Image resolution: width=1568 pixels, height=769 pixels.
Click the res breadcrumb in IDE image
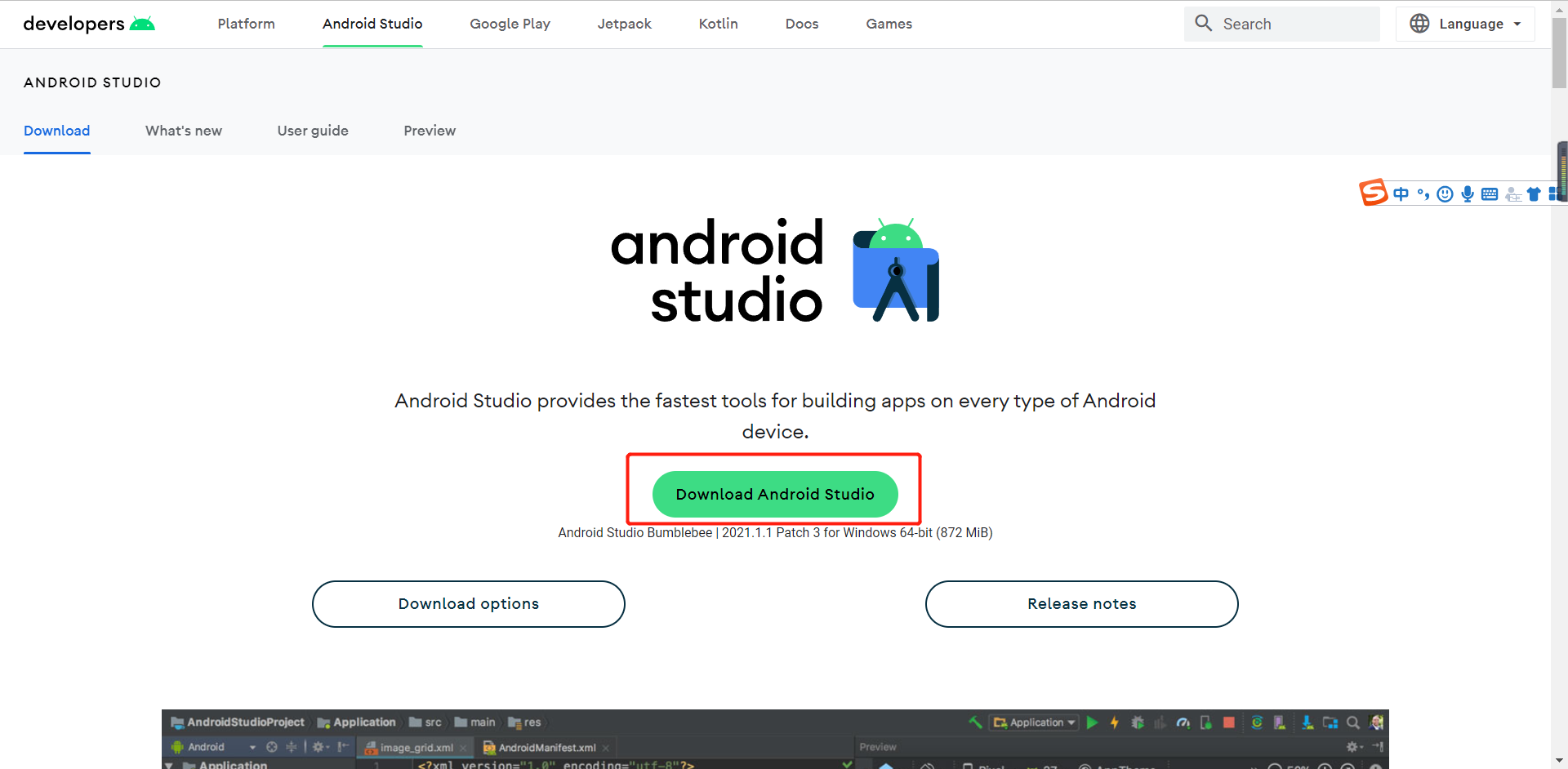pos(524,722)
